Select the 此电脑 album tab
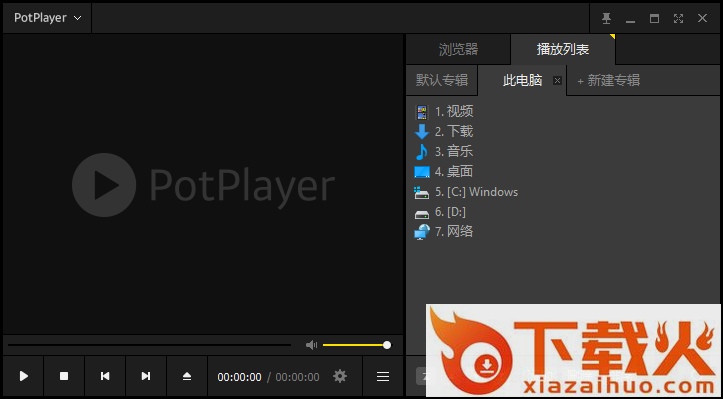Viewport: 723px width, 399px height. click(522, 81)
